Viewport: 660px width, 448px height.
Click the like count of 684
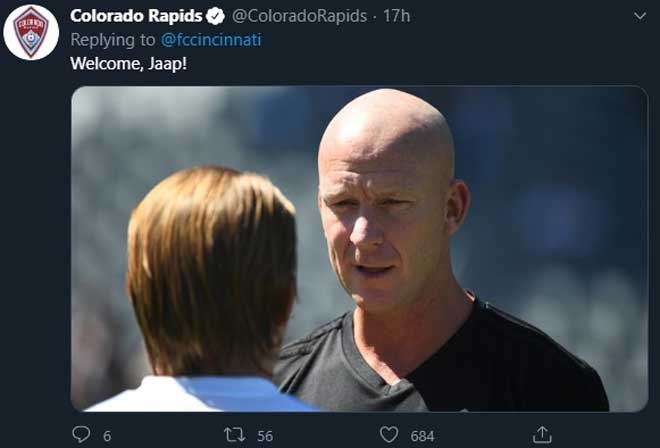pyautogui.click(x=422, y=436)
